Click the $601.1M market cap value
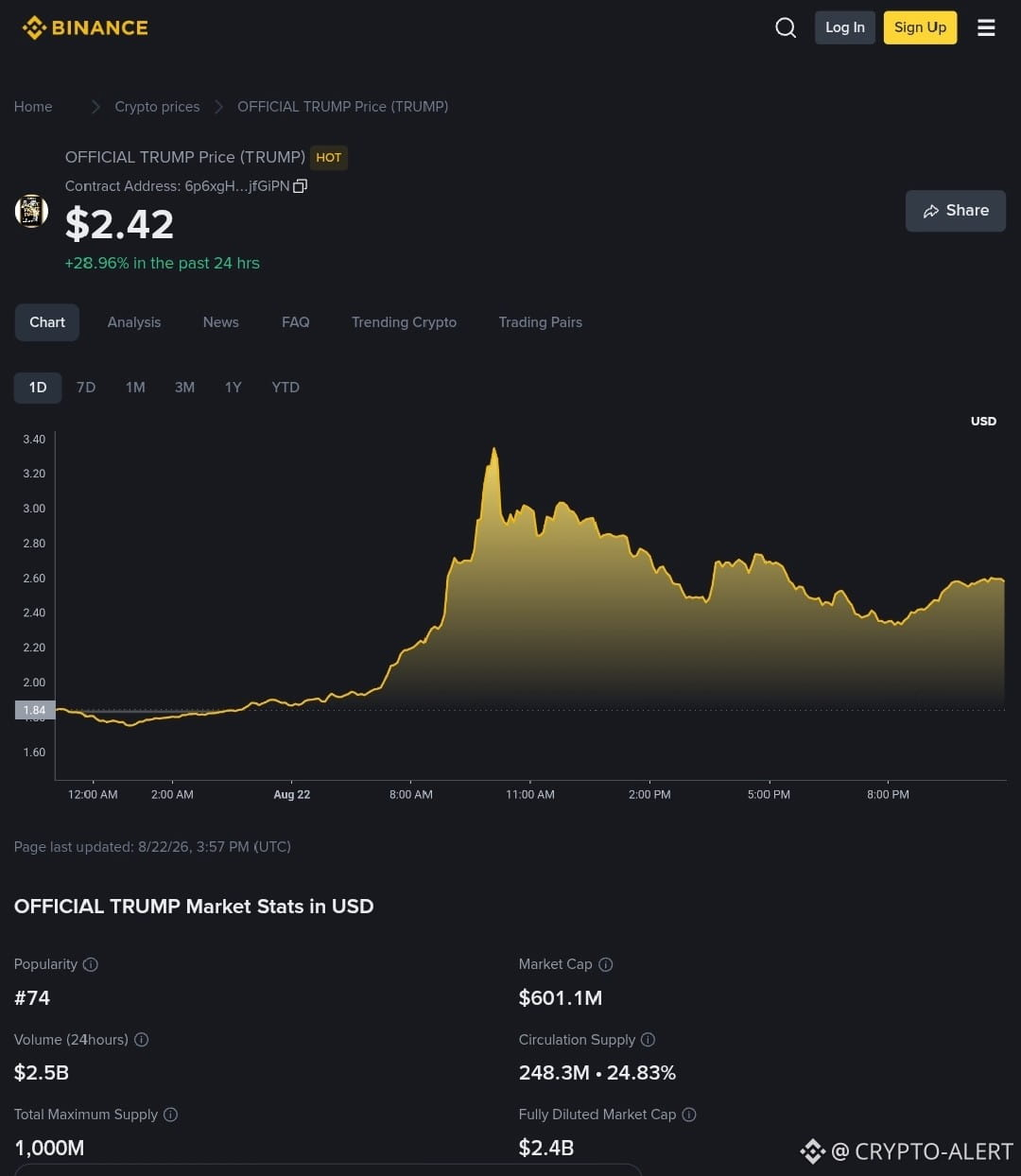 (x=561, y=997)
